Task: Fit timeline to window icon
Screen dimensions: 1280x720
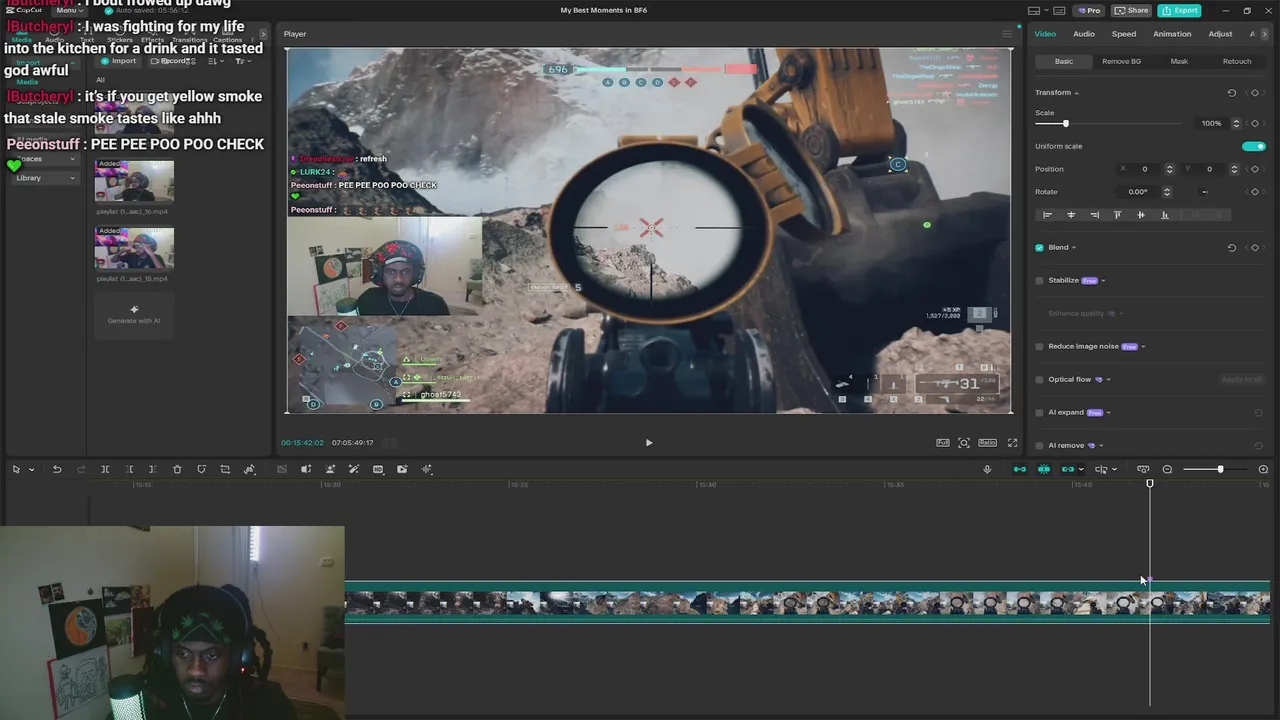Action: click(1143, 469)
